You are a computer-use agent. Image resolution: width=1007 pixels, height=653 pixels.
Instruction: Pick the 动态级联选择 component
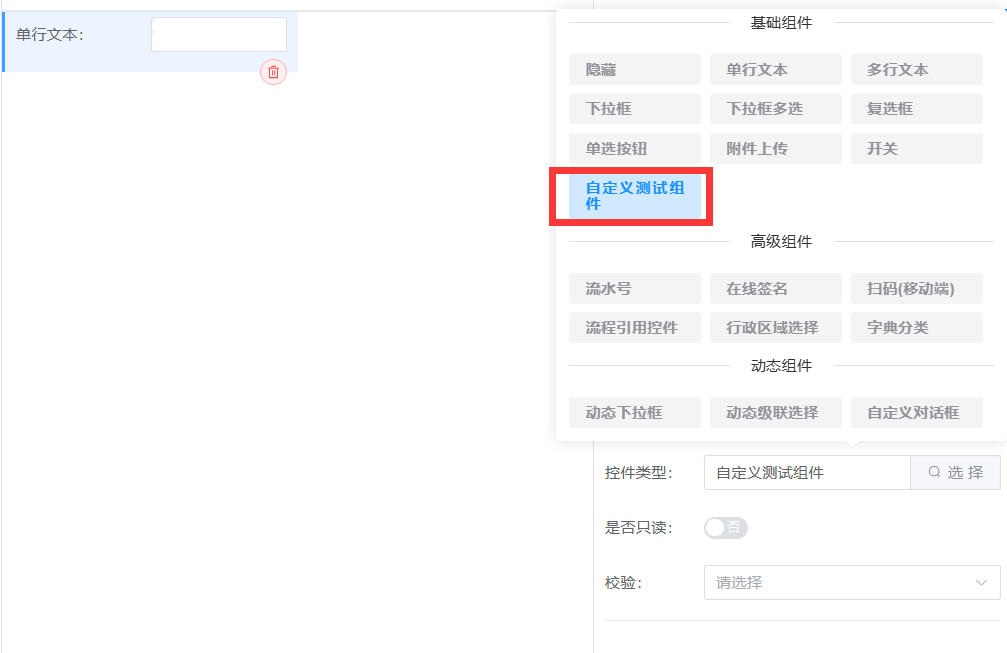click(776, 412)
